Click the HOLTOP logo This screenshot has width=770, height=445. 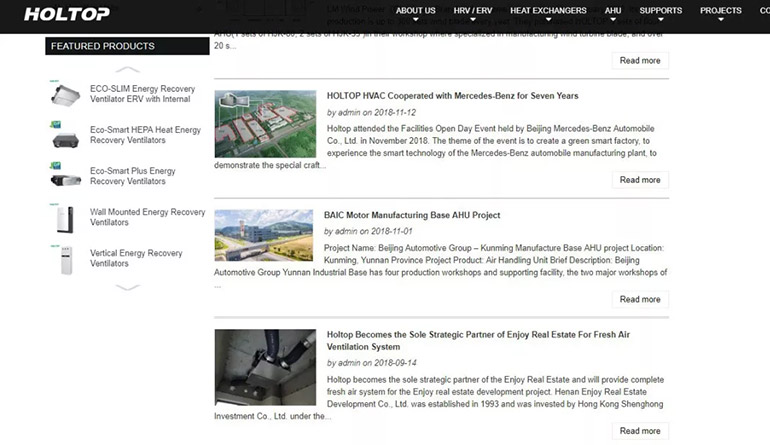tap(67, 14)
